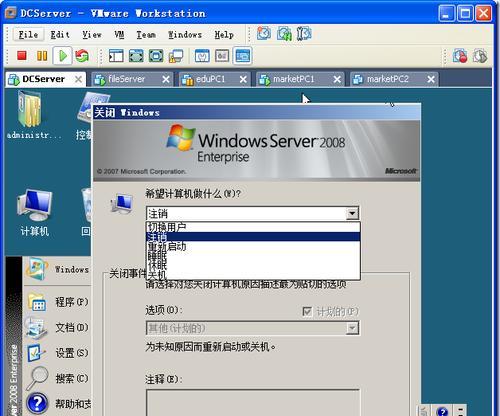The height and width of the screenshot is (416, 500).
Task: Open the Windows menu
Action: pos(185,34)
